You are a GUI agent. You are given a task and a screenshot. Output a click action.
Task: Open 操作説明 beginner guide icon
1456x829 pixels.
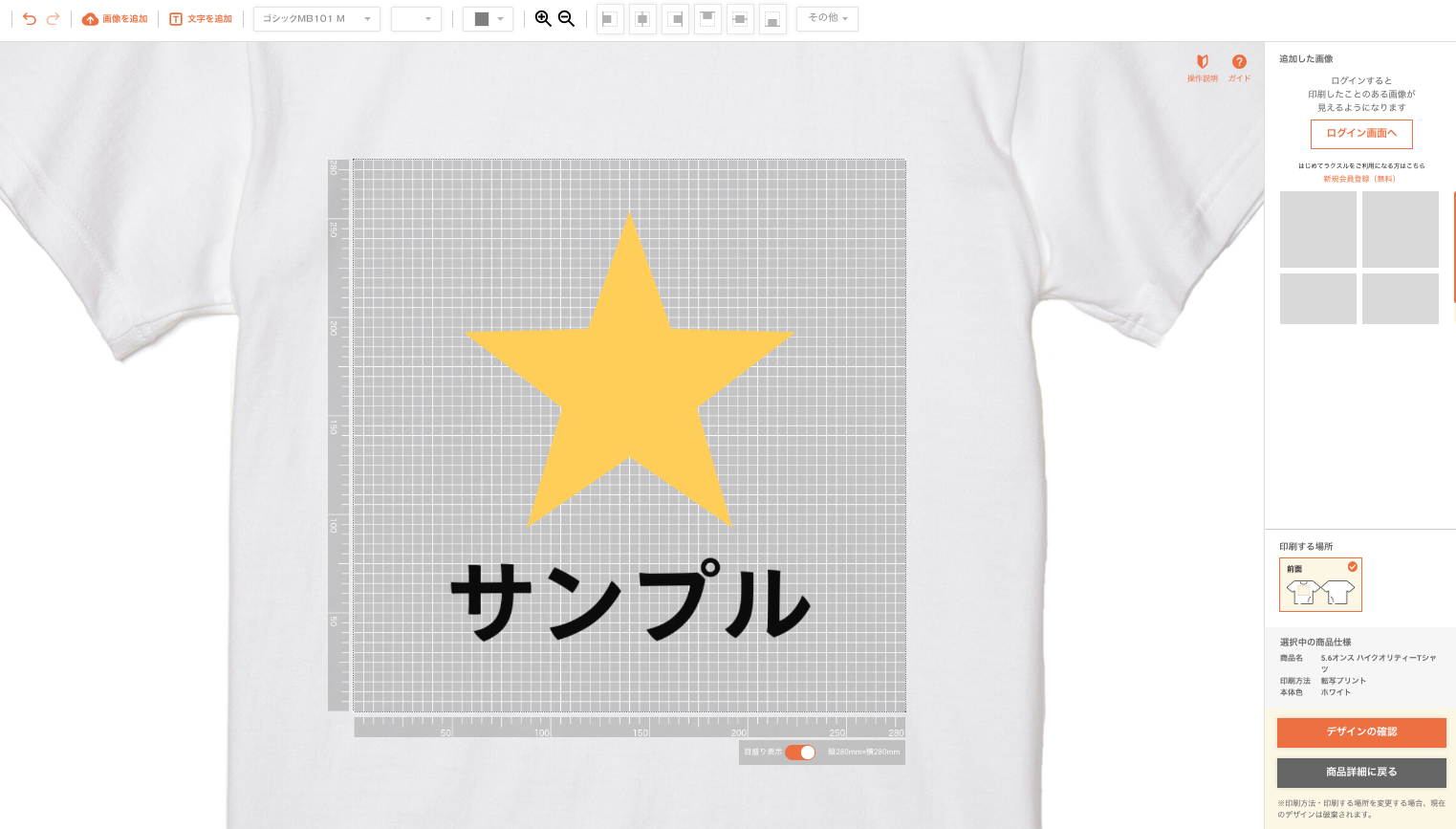click(1203, 68)
